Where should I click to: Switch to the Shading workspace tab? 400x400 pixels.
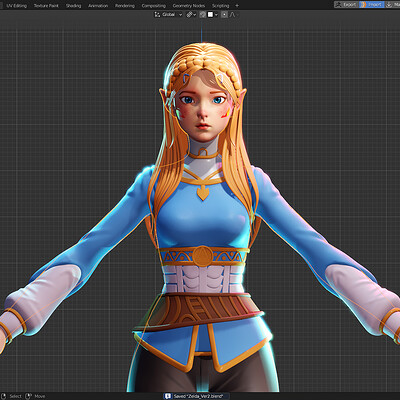[x=73, y=6]
